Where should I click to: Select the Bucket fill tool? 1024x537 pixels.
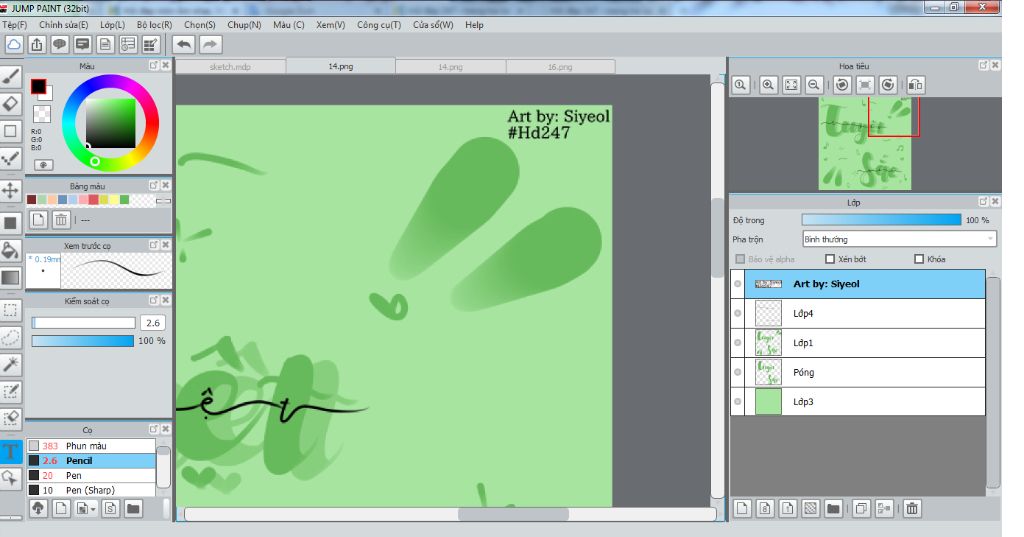pos(10,250)
